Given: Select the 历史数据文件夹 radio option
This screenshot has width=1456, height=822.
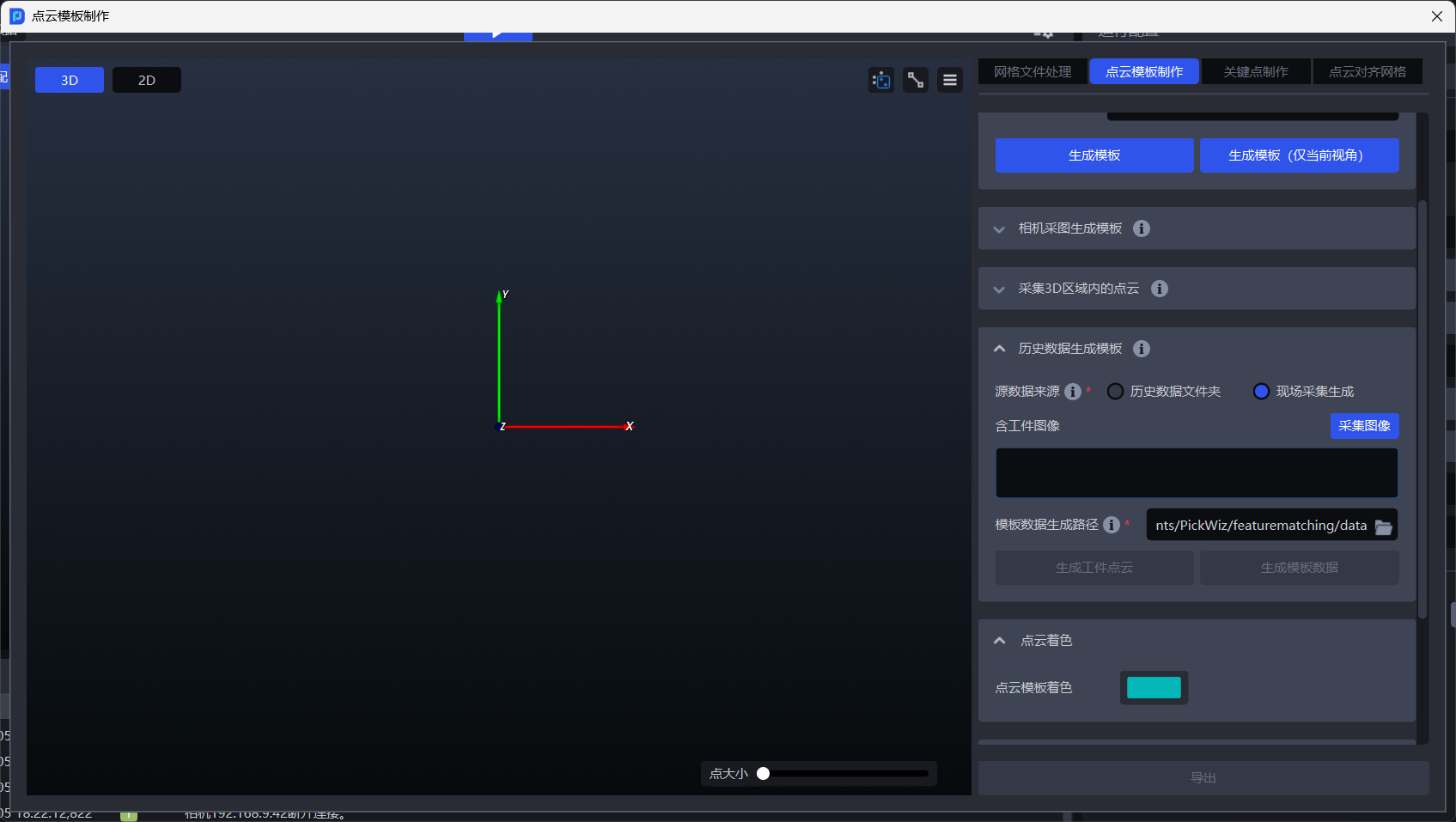Looking at the screenshot, I should pyautogui.click(x=1116, y=392).
